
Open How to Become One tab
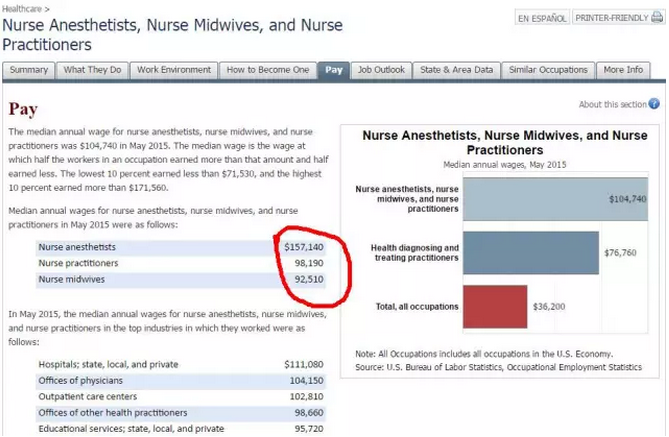(x=267, y=70)
